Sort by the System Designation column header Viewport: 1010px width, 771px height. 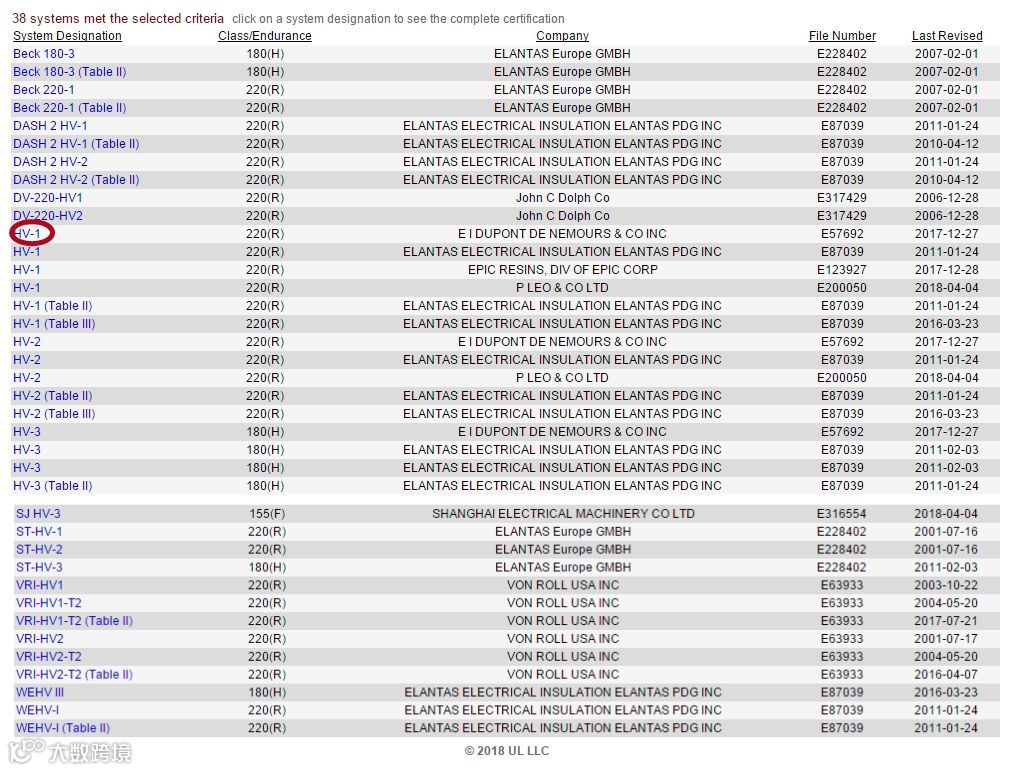click(x=67, y=35)
